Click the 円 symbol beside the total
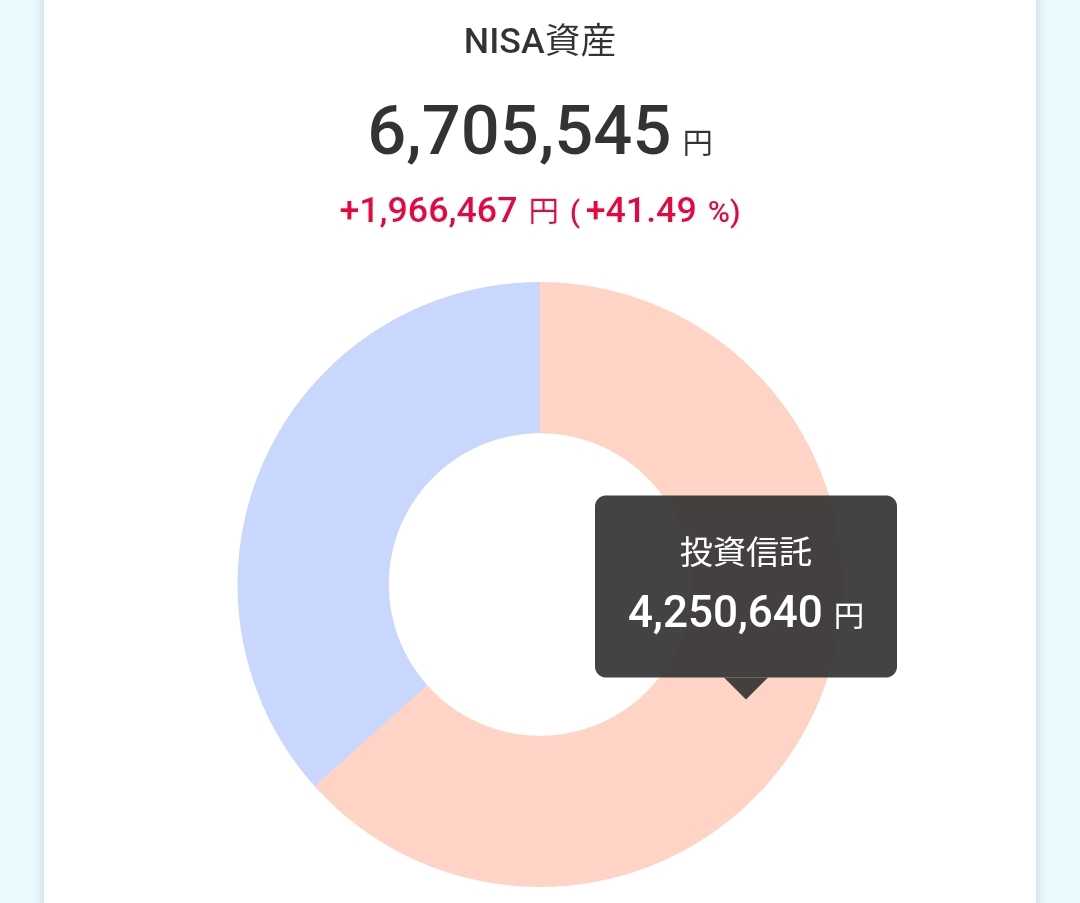This screenshot has height=903, width=1080. click(698, 144)
